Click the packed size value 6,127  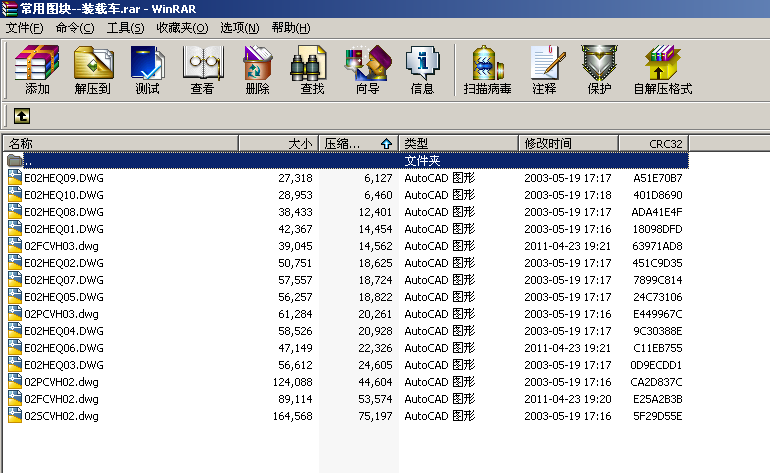(x=378, y=178)
